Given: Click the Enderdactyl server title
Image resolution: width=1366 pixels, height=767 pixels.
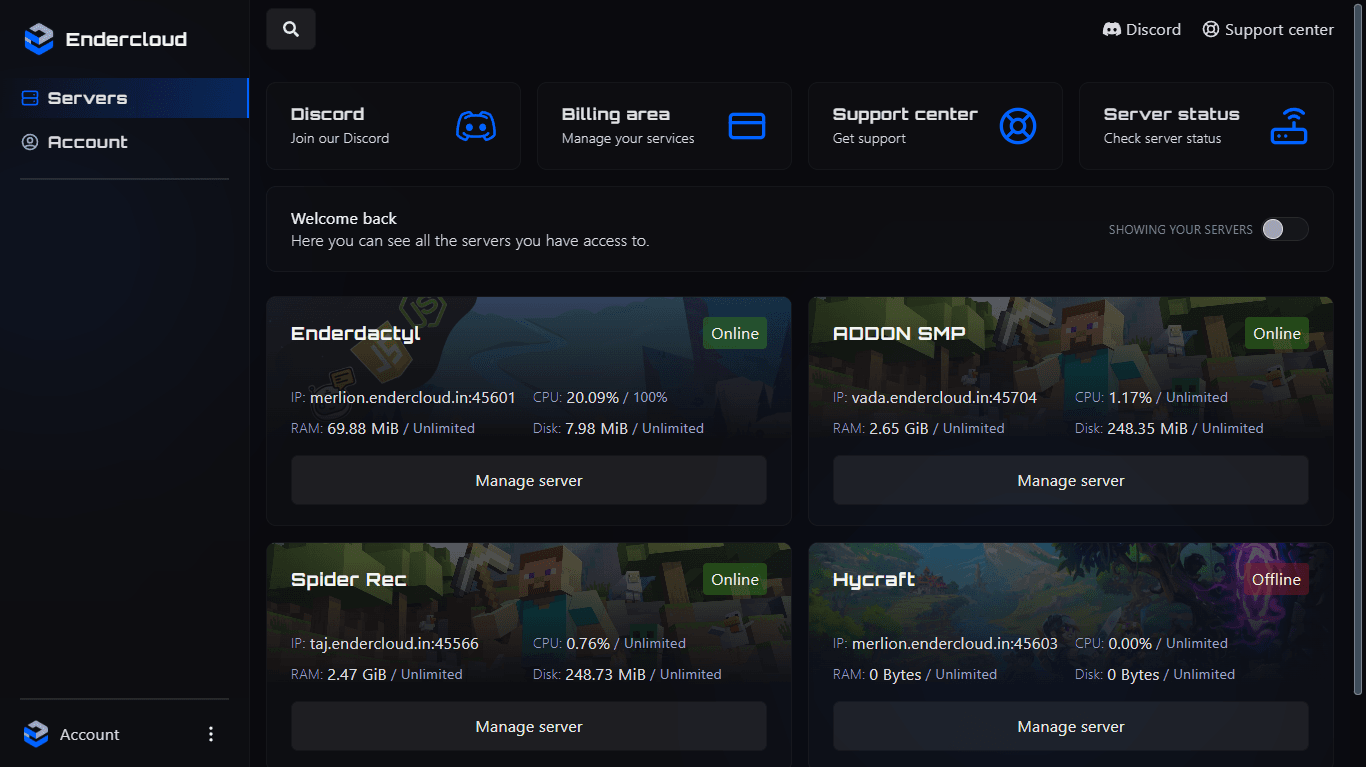Looking at the screenshot, I should coord(356,334).
